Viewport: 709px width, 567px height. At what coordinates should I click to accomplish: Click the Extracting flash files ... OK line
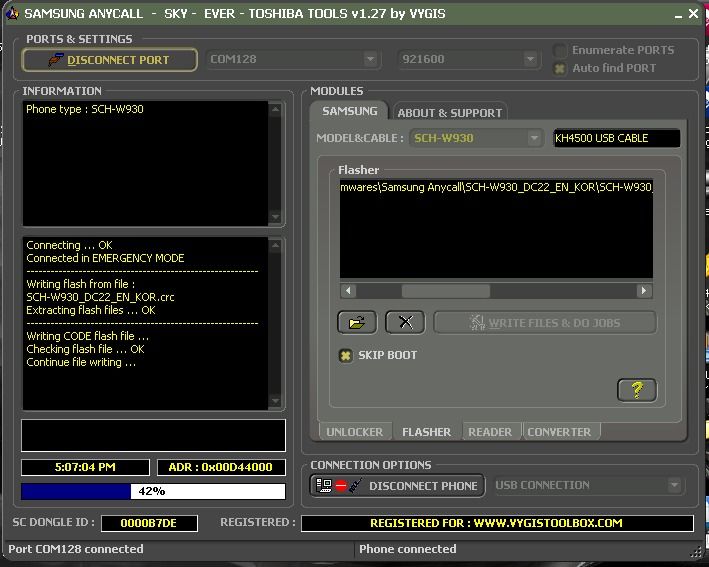click(91, 310)
